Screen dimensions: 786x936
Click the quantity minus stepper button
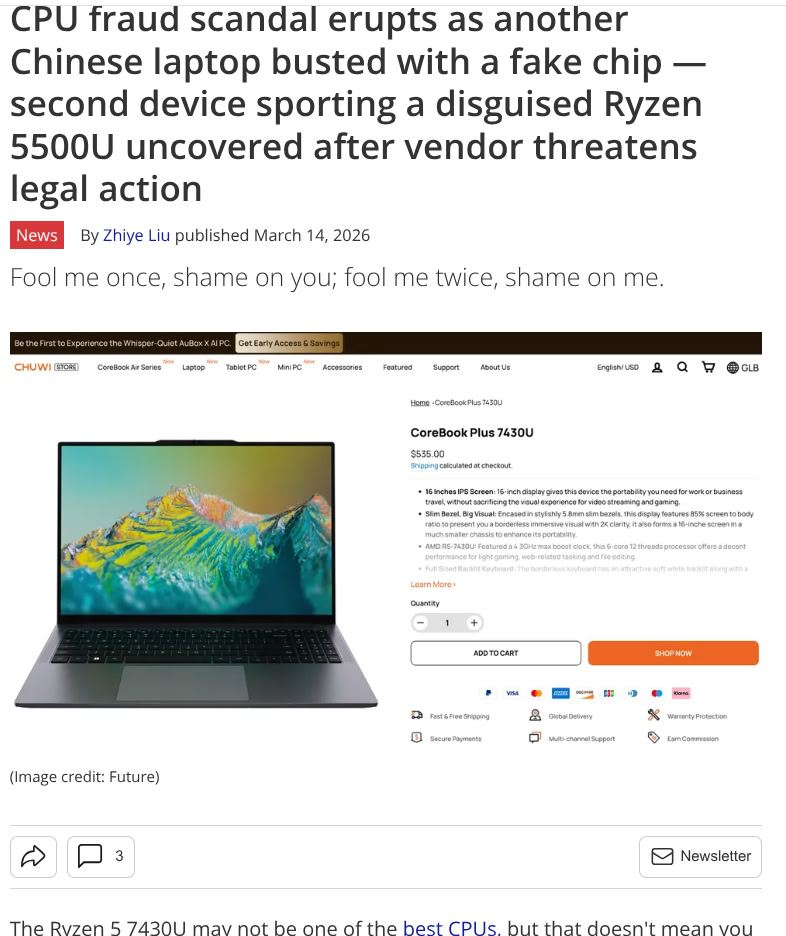coord(420,623)
